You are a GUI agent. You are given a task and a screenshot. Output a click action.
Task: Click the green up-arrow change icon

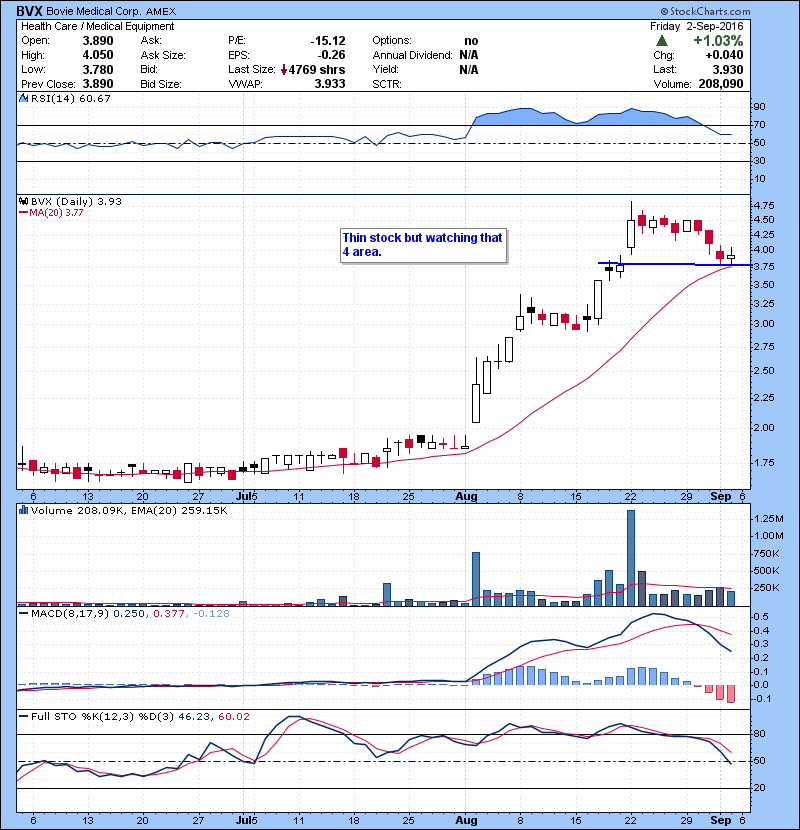tap(661, 41)
